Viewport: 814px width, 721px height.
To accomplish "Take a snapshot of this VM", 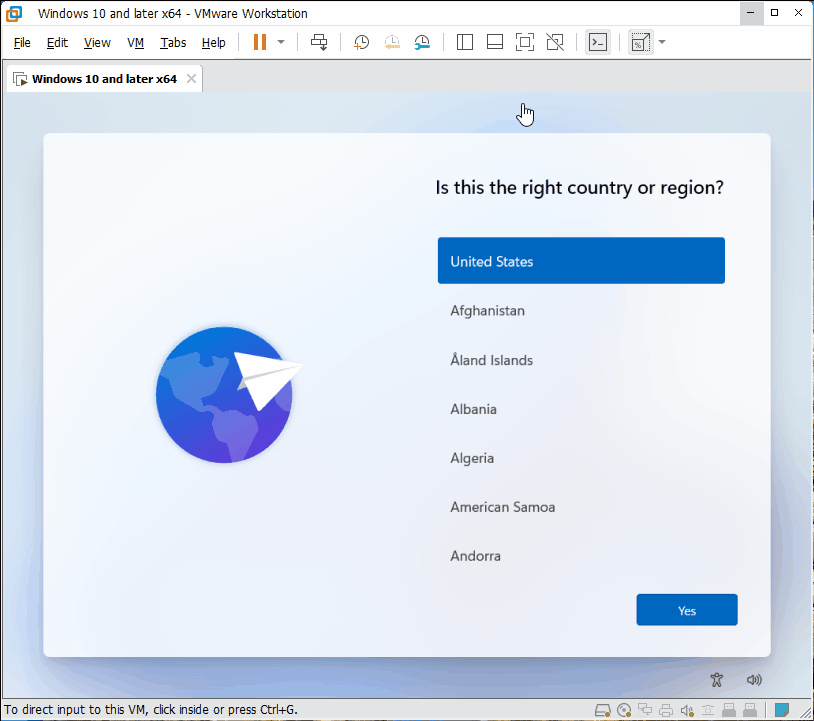I will tap(361, 42).
